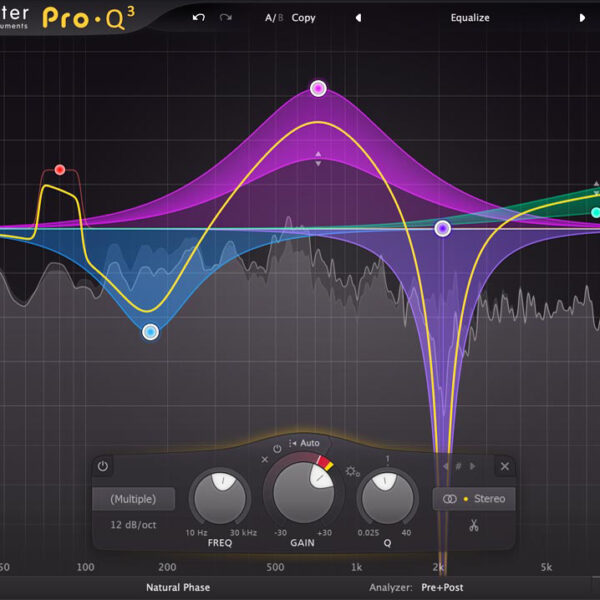Open the (Multiple) filter shape dropdown
Image resolution: width=600 pixels, height=600 pixels.
pos(133,499)
